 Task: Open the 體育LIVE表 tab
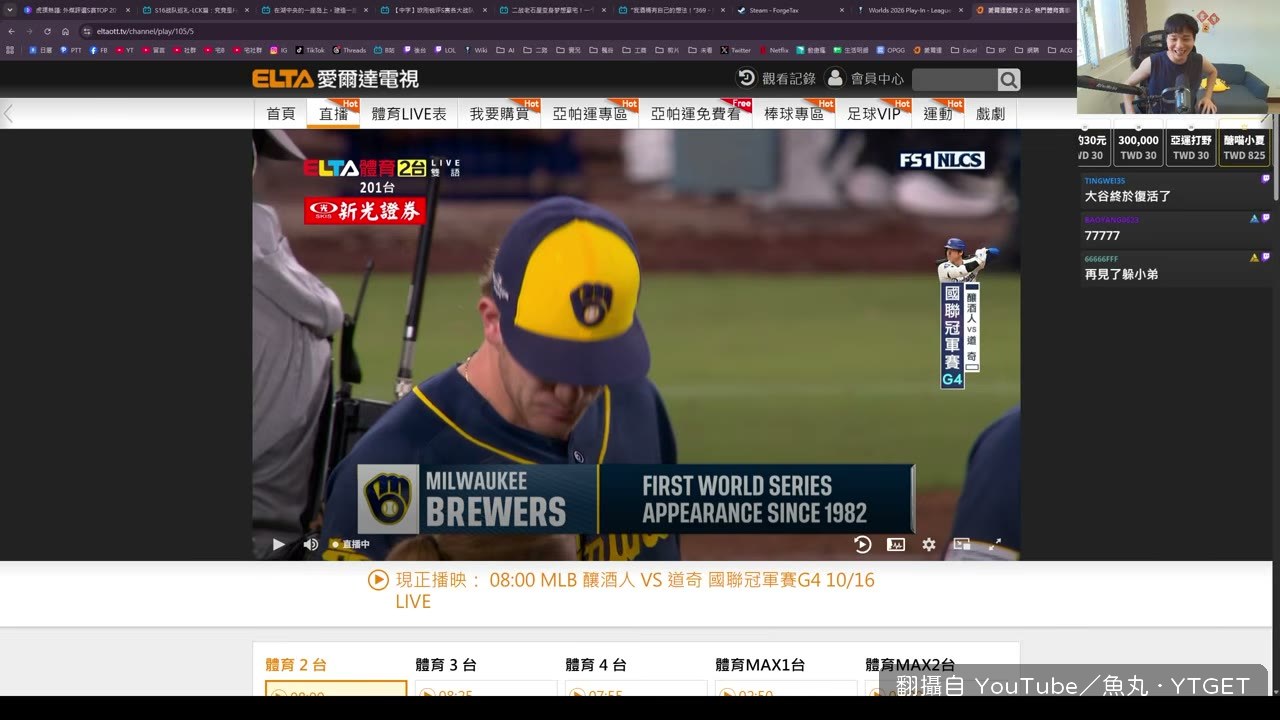(x=409, y=114)
